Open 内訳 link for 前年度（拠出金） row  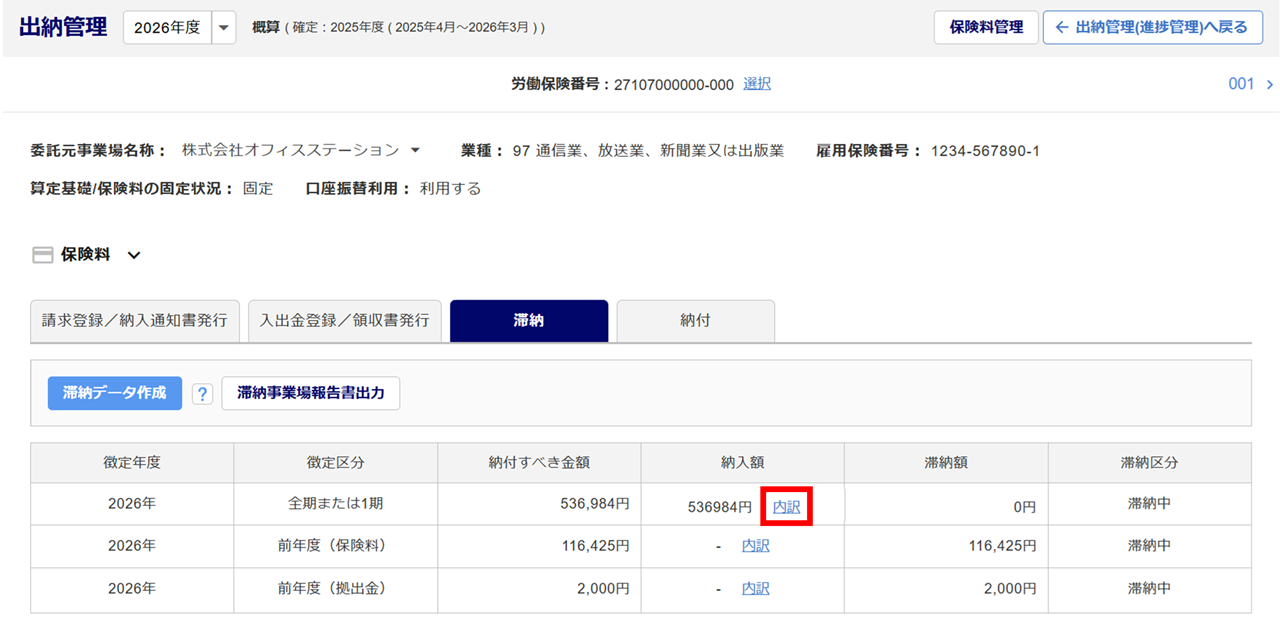pos(755,589)
